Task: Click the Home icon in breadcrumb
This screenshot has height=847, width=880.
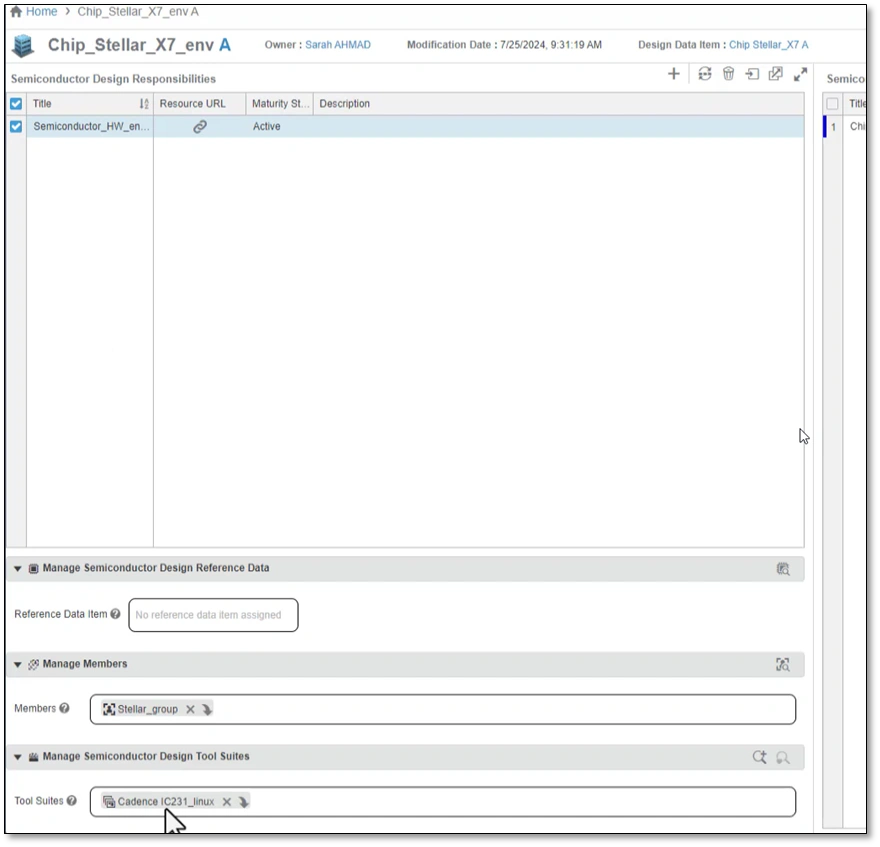Action: [x=16, y=12]
